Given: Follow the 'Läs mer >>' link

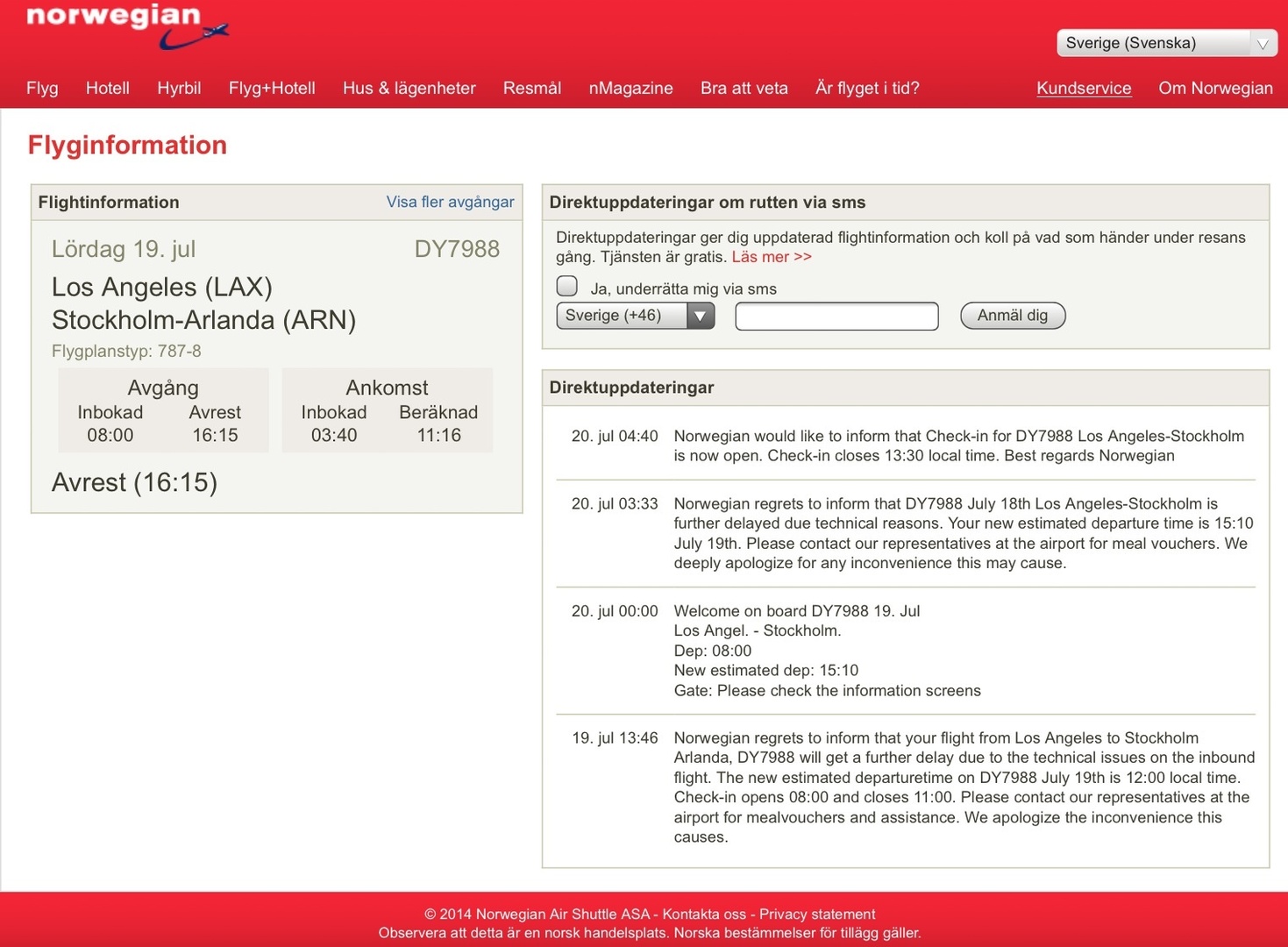Looking at the screenshot, I should (772, 257).
